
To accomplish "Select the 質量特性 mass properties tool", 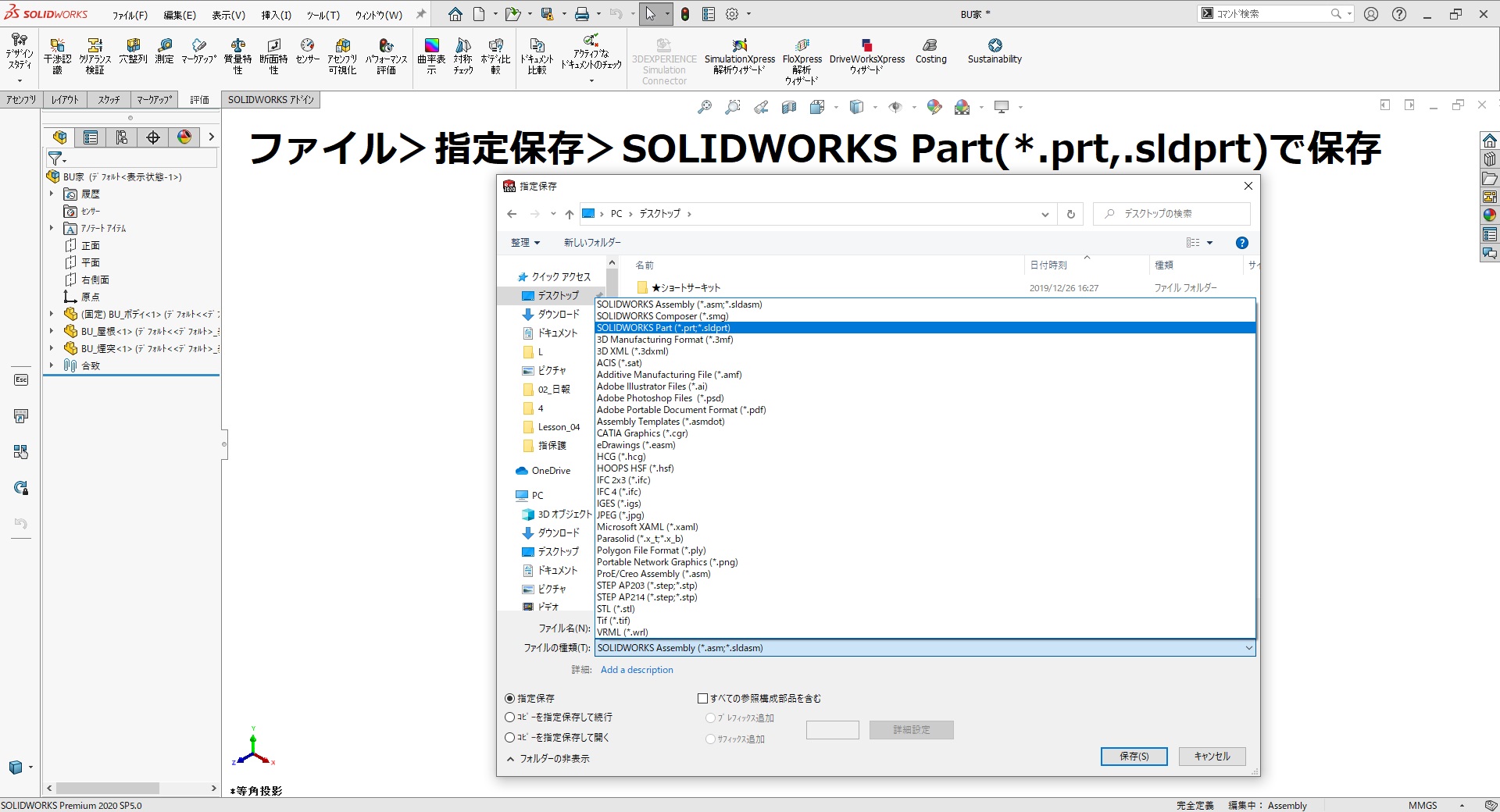I will coord(238,55).
